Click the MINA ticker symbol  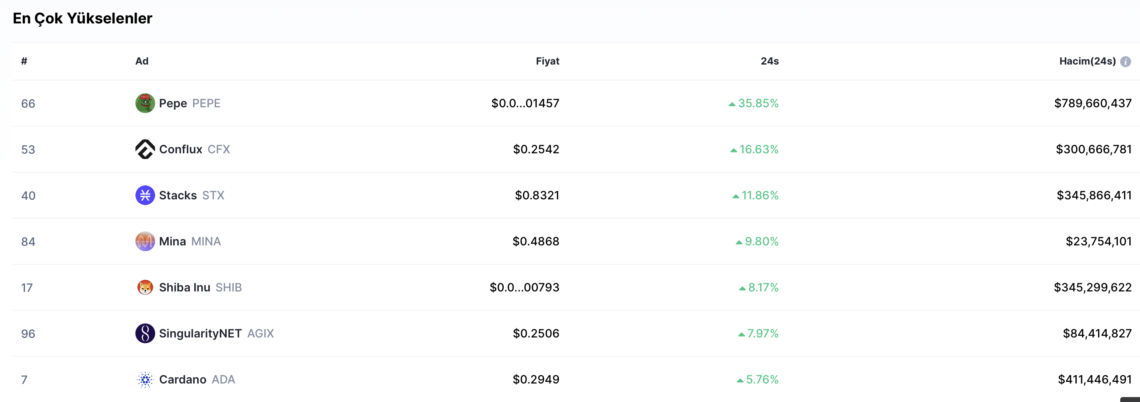(206, 241)
